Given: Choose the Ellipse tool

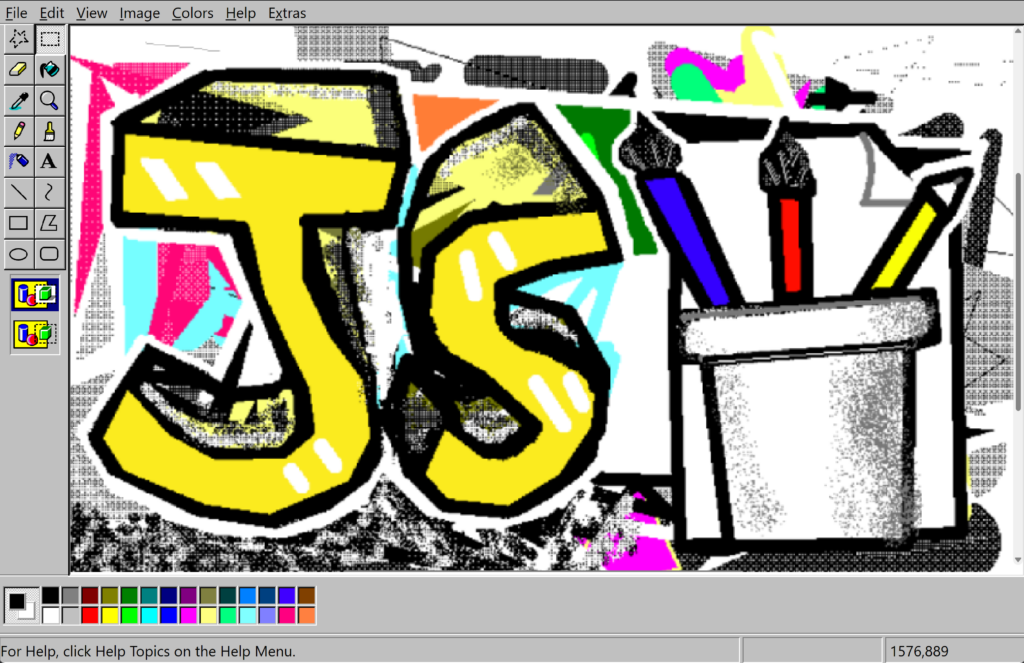Looking at the screenshot, I should pos(19,253).
